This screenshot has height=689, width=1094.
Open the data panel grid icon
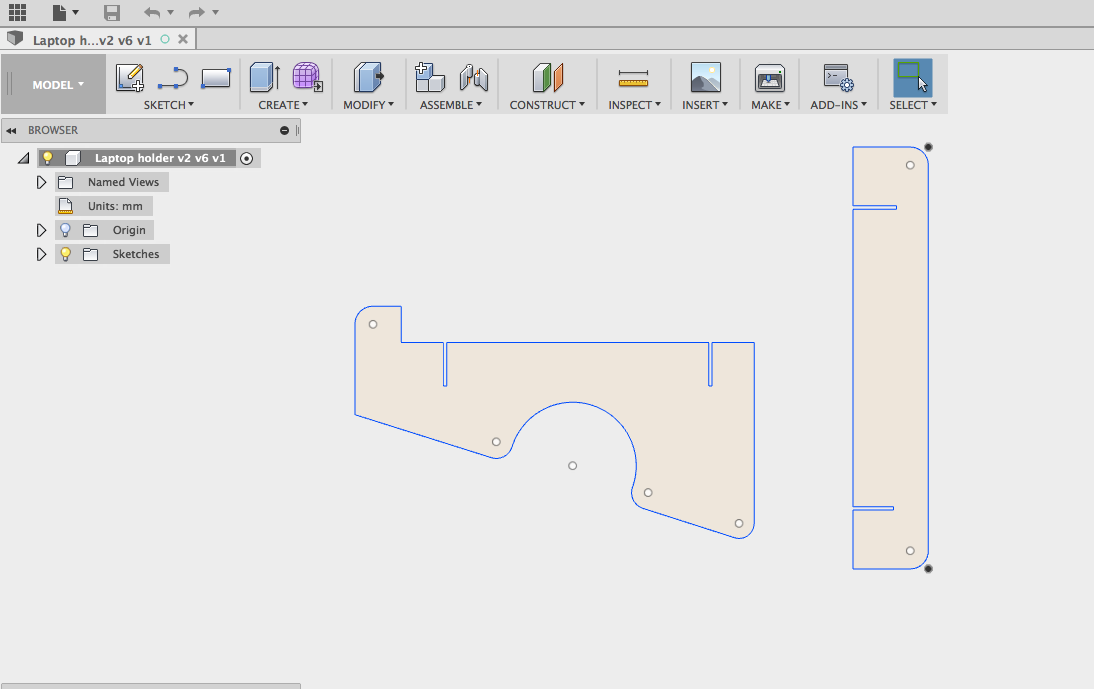pos(17,12)
